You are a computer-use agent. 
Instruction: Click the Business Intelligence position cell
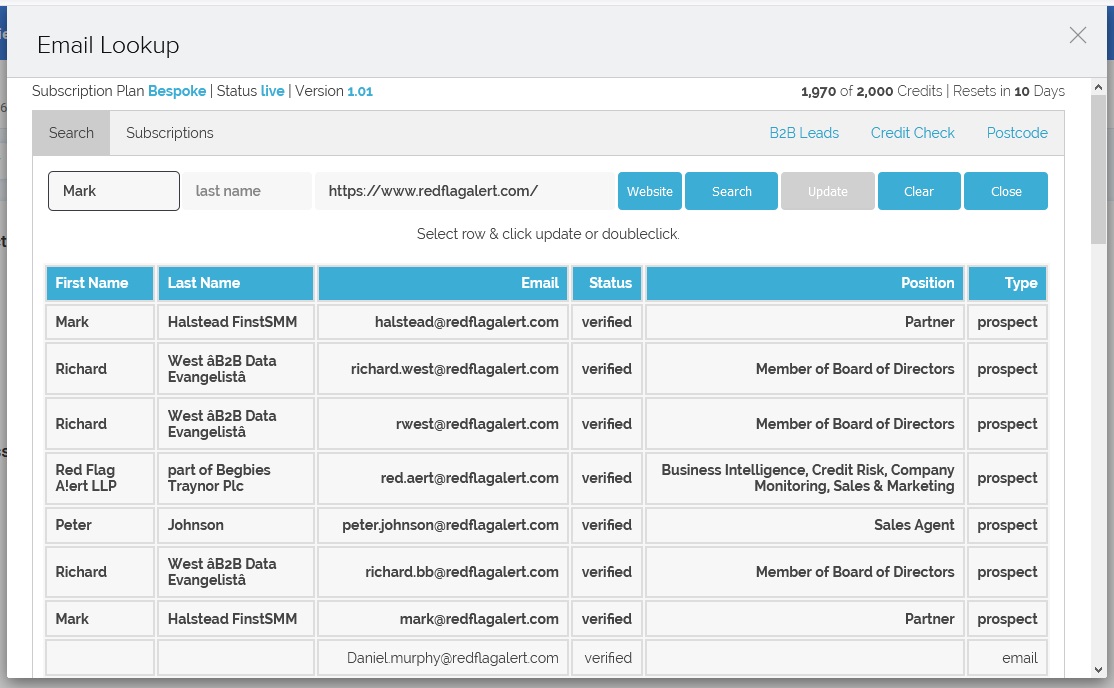805,478
